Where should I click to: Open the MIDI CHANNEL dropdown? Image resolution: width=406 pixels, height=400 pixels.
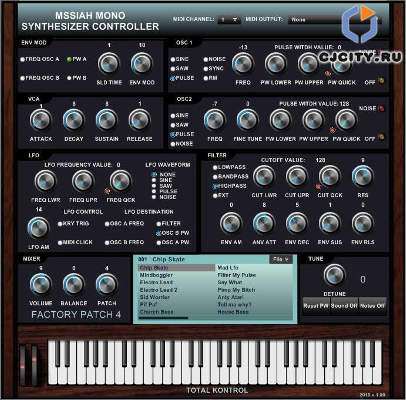229,20
